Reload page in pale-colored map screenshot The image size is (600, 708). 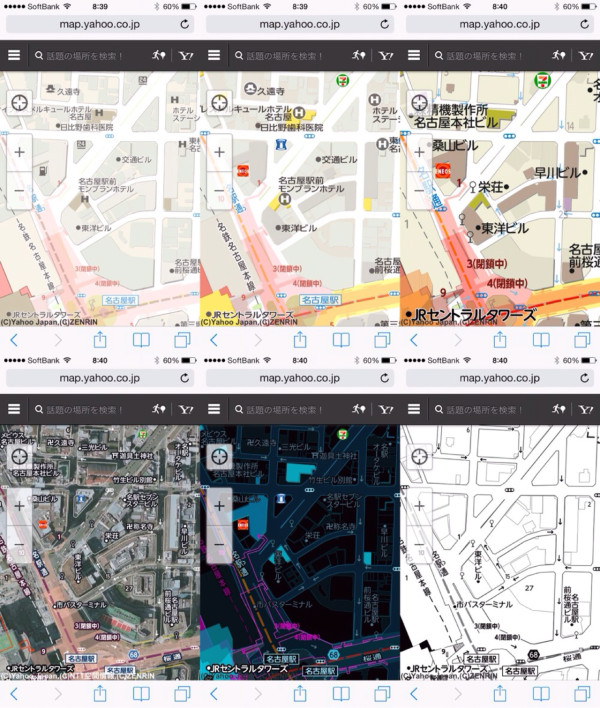(x=185, y=24)
